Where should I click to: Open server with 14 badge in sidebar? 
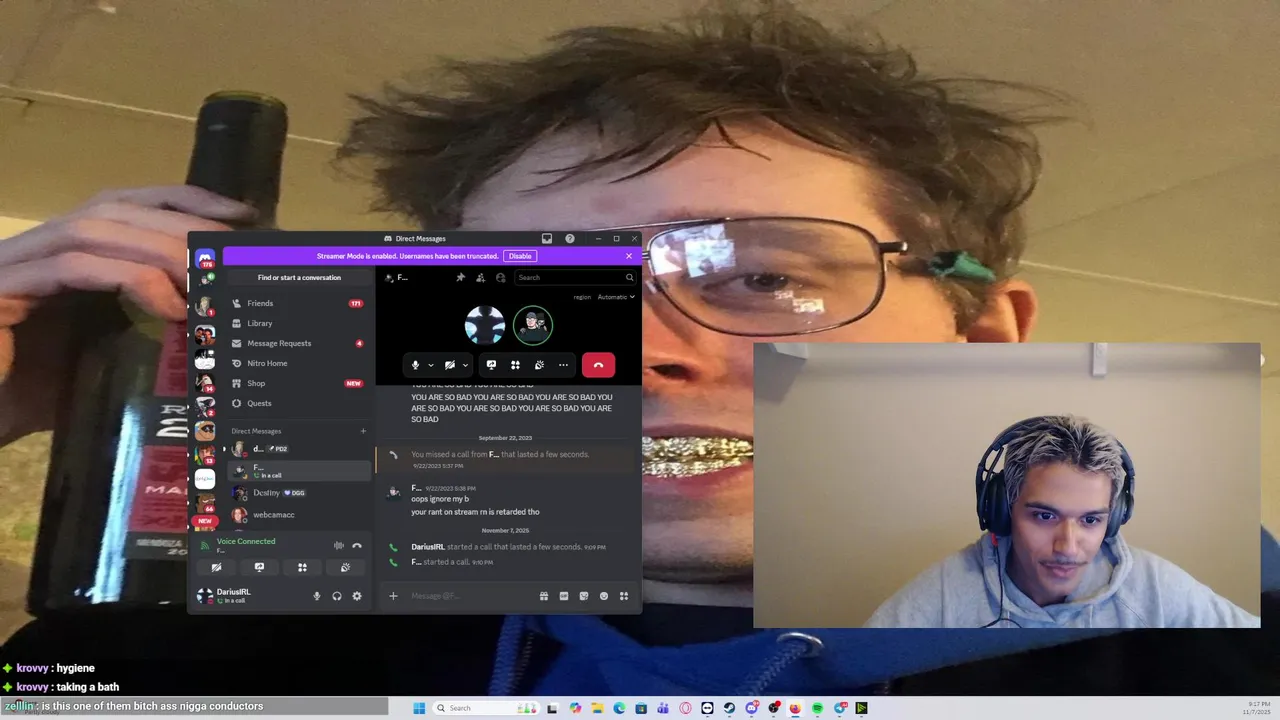click(x=205, y=382)
